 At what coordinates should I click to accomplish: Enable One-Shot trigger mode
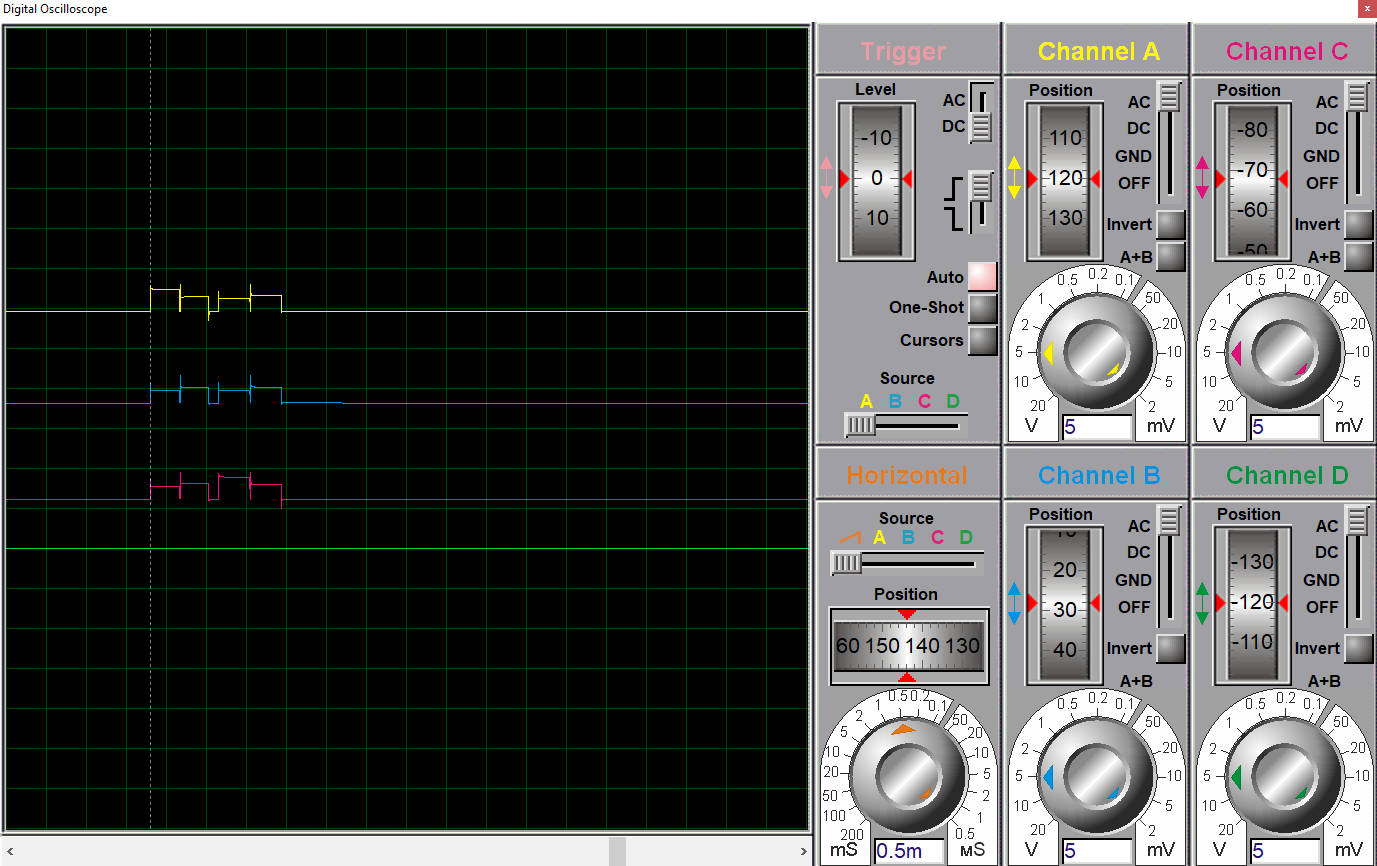point(983,308)
